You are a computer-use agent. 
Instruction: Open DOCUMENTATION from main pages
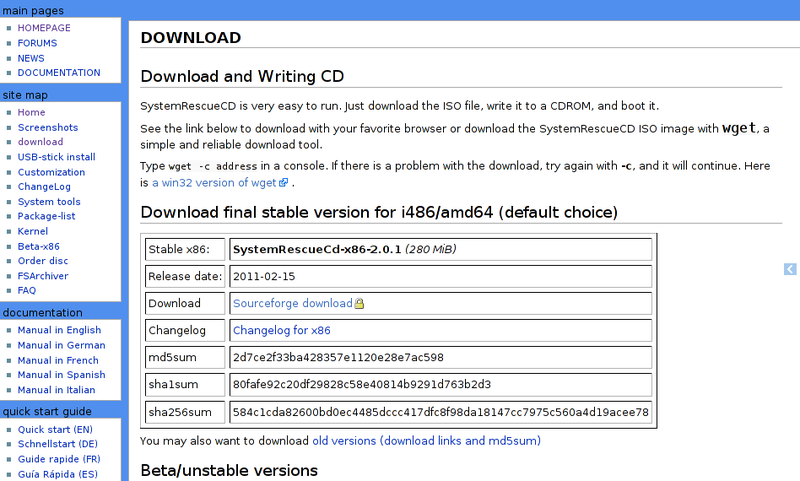[x=59, y=73]
